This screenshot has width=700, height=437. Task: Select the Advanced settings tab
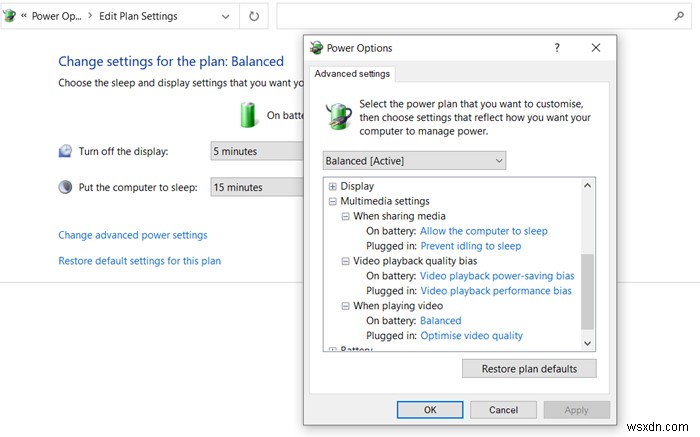point(352,74)
